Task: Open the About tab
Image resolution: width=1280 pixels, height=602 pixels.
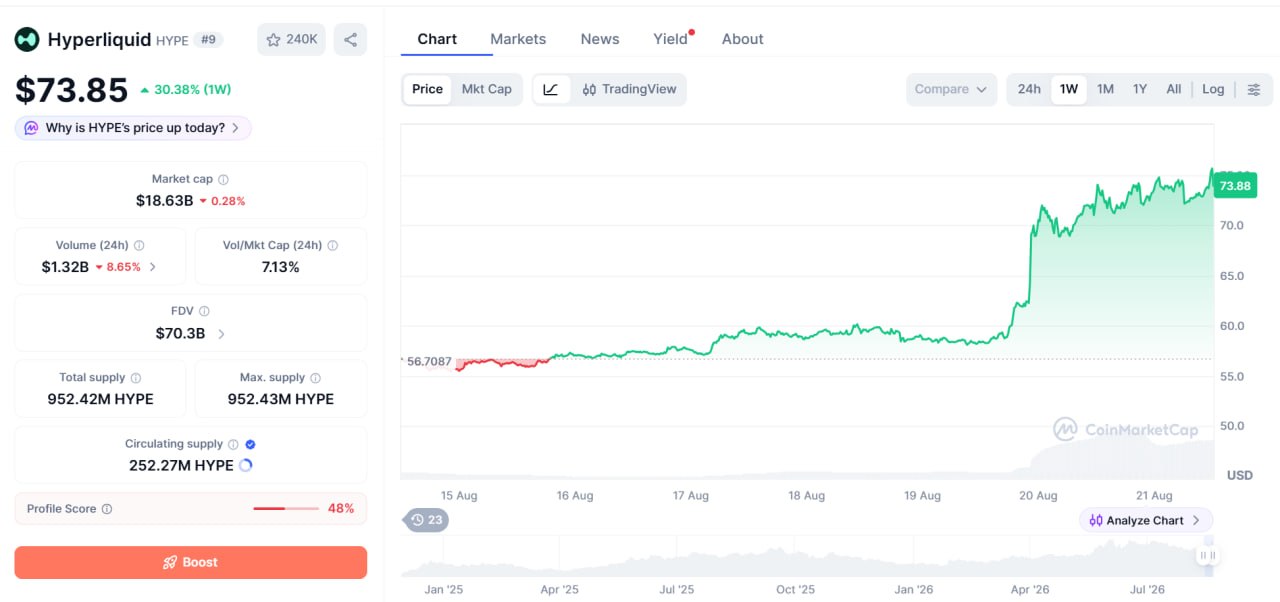Action: [743, 39]
